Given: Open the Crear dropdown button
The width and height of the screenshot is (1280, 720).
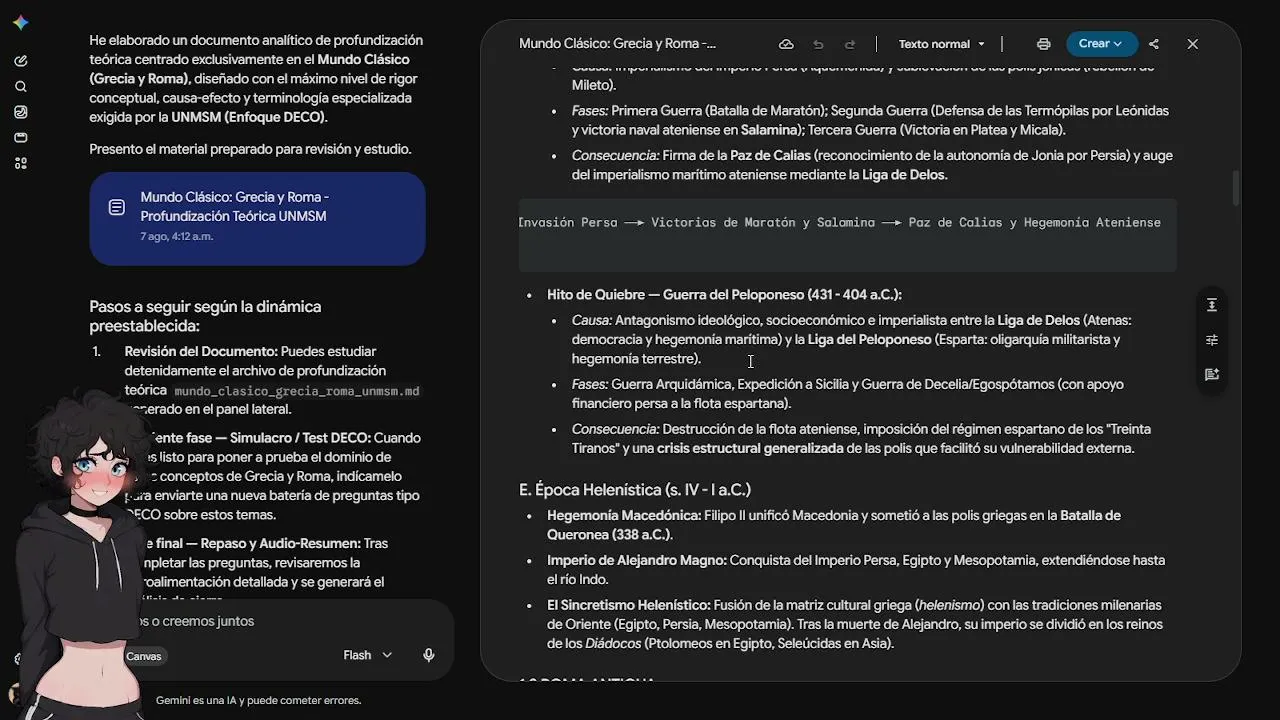Looking at the screenshot, I should [1101, 44].
